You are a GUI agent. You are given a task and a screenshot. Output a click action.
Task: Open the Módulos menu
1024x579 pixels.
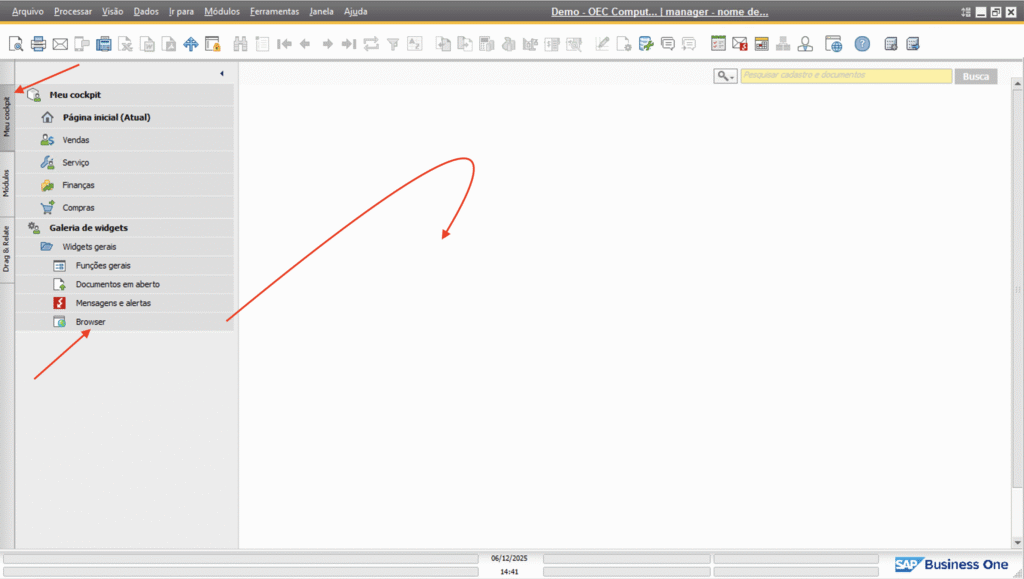point(221,11)
